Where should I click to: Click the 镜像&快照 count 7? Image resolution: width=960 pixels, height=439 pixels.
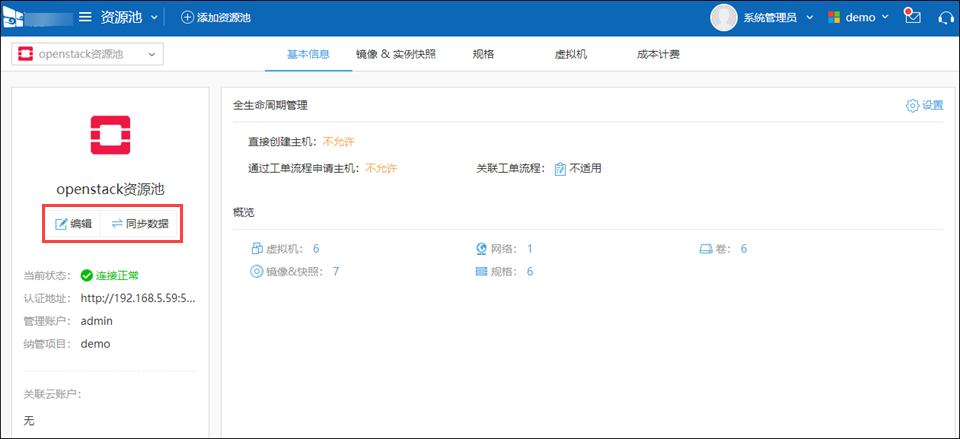tap(336, 271)
